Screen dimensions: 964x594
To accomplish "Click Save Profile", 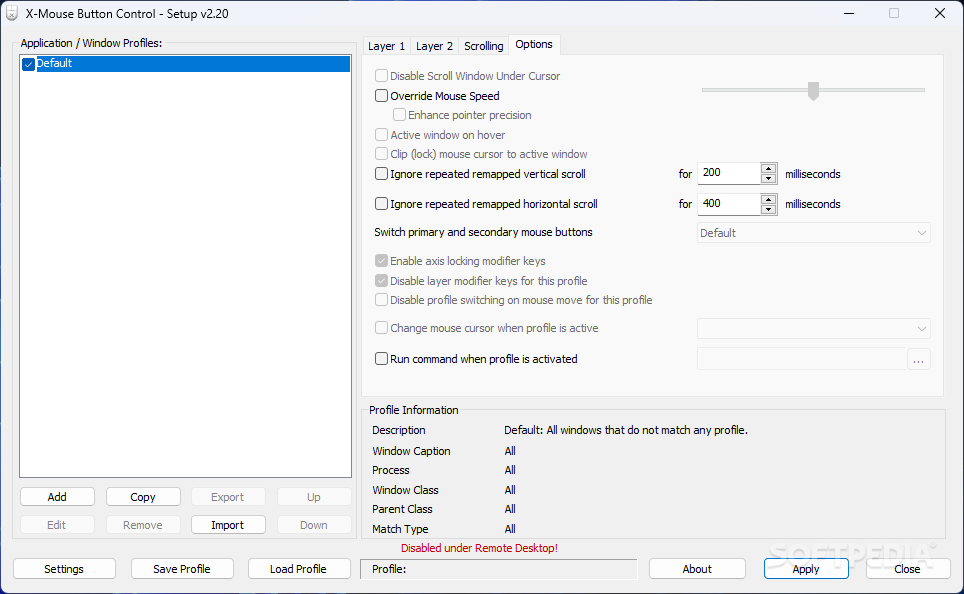I will coord(182,569).
